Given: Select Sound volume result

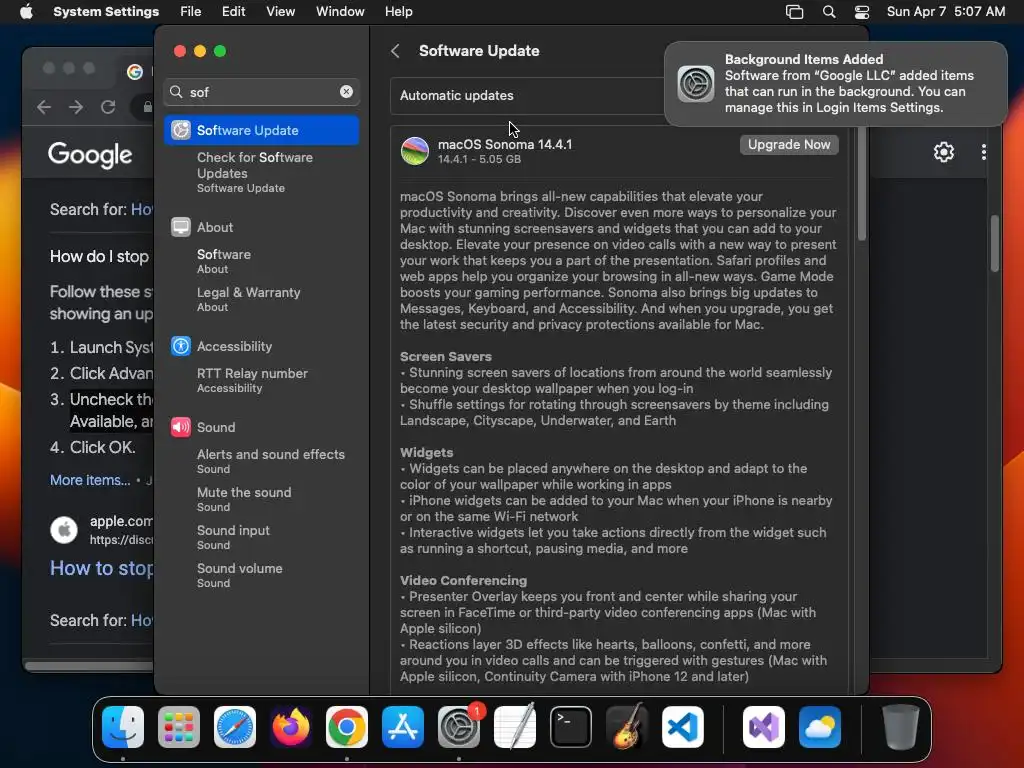Looking at the screenshot, I should pyautogui.click(x=261, y=575).
